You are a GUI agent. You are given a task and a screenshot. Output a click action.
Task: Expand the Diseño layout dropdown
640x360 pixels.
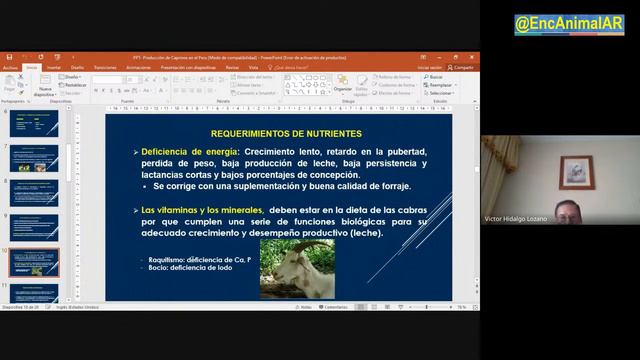(70, 77)
